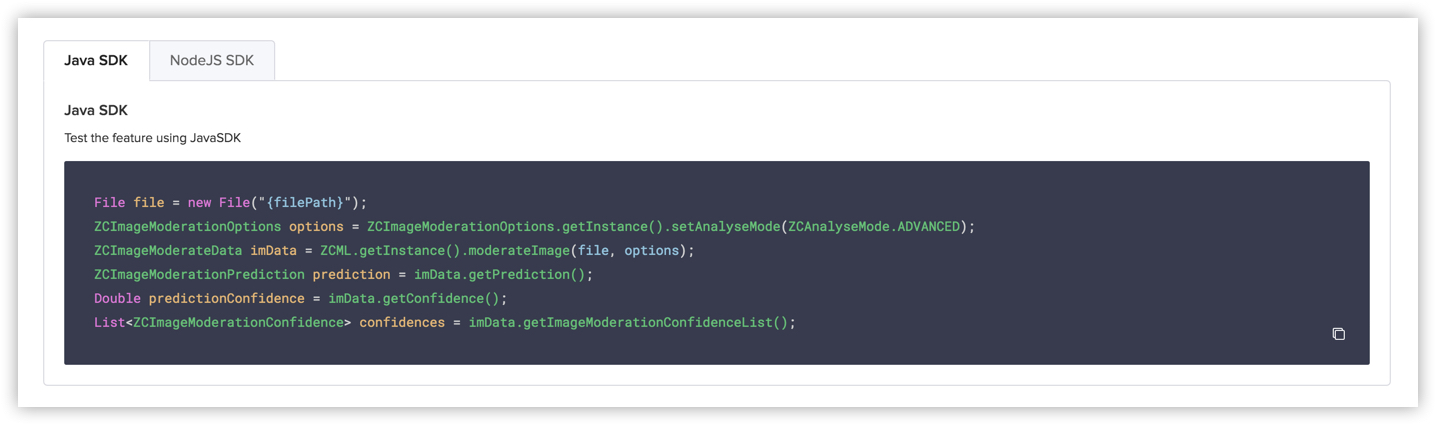Click the 'new' keyword in first line
Image resolution: width=1436 pixels, height=425 pixels.
[x=199, y=202]
